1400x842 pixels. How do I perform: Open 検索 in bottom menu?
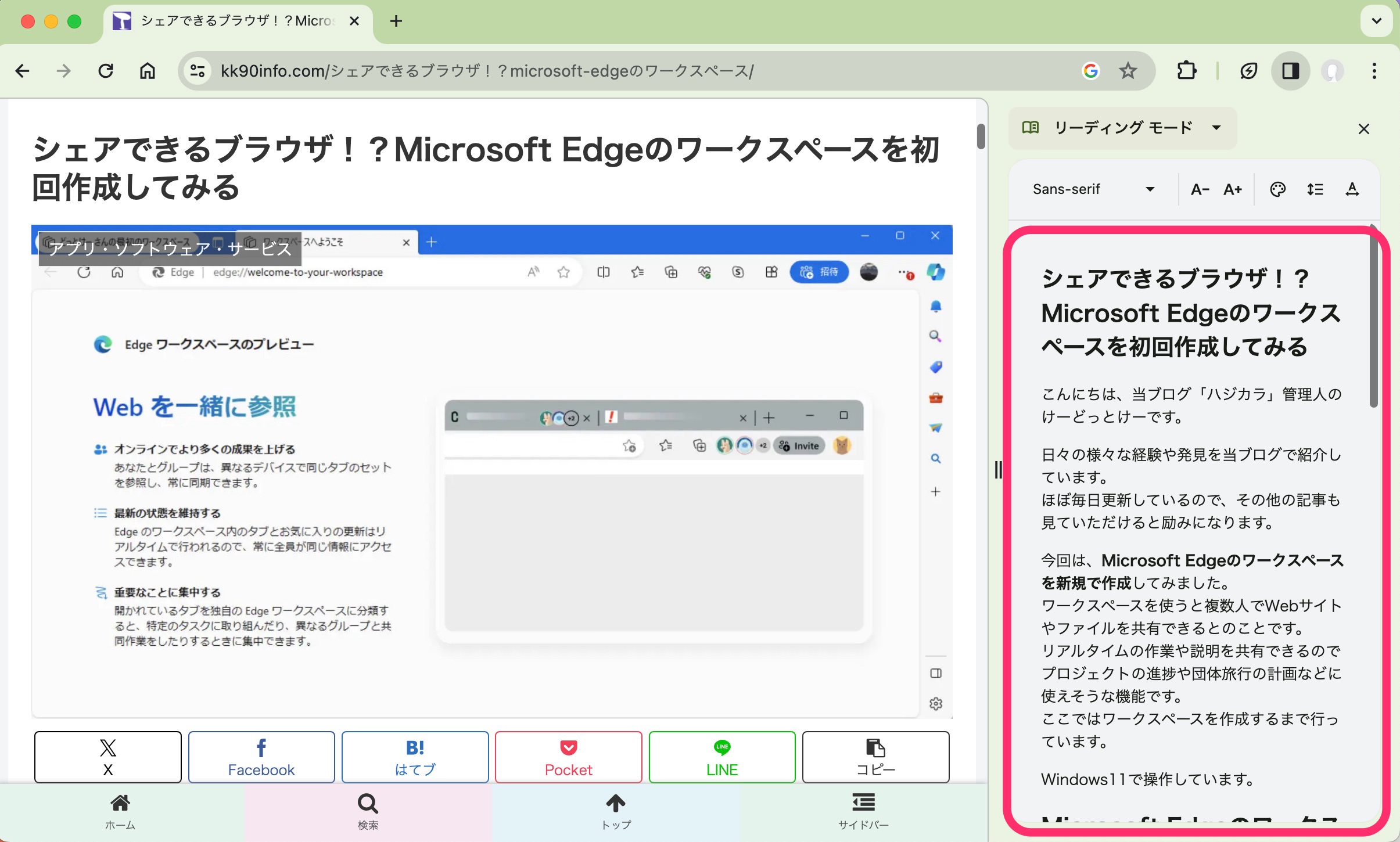pyautogui.click(x=368, y=812)
